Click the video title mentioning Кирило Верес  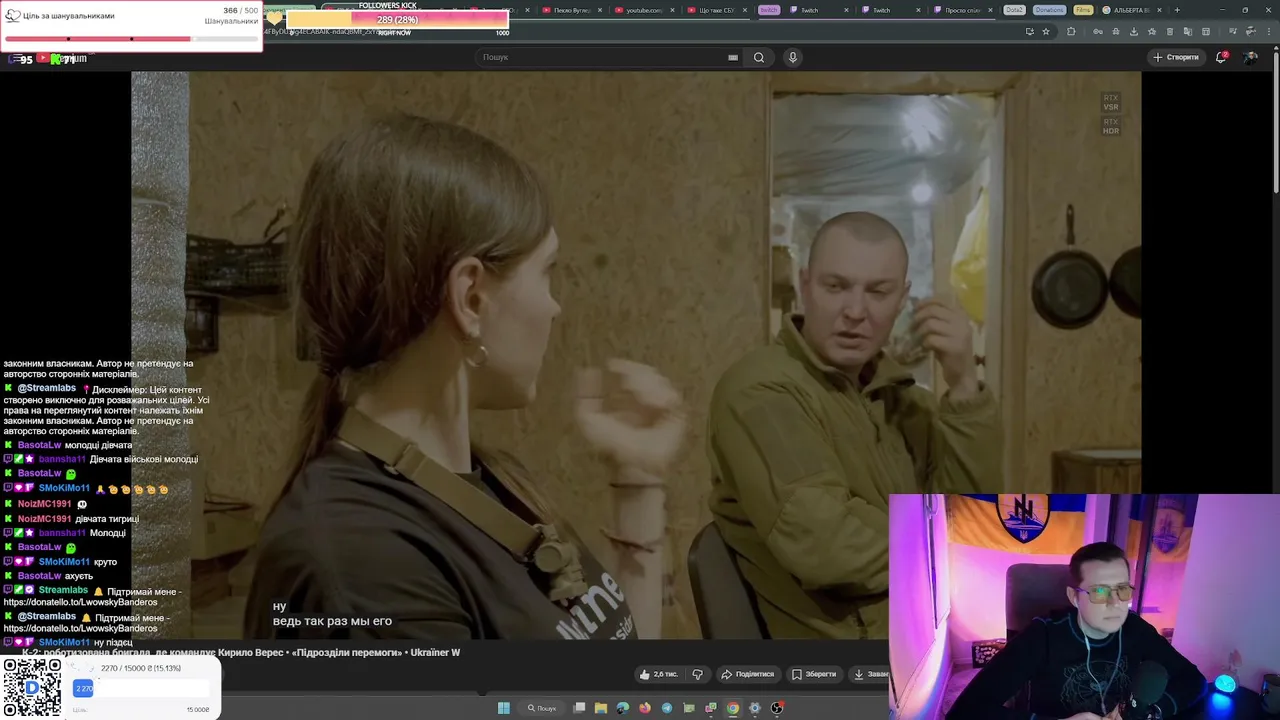241,652
